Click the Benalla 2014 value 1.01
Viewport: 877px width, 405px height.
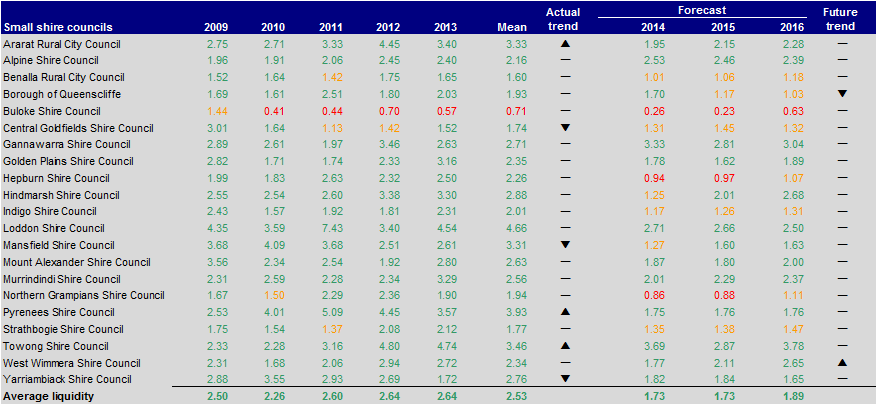[654, 77]
